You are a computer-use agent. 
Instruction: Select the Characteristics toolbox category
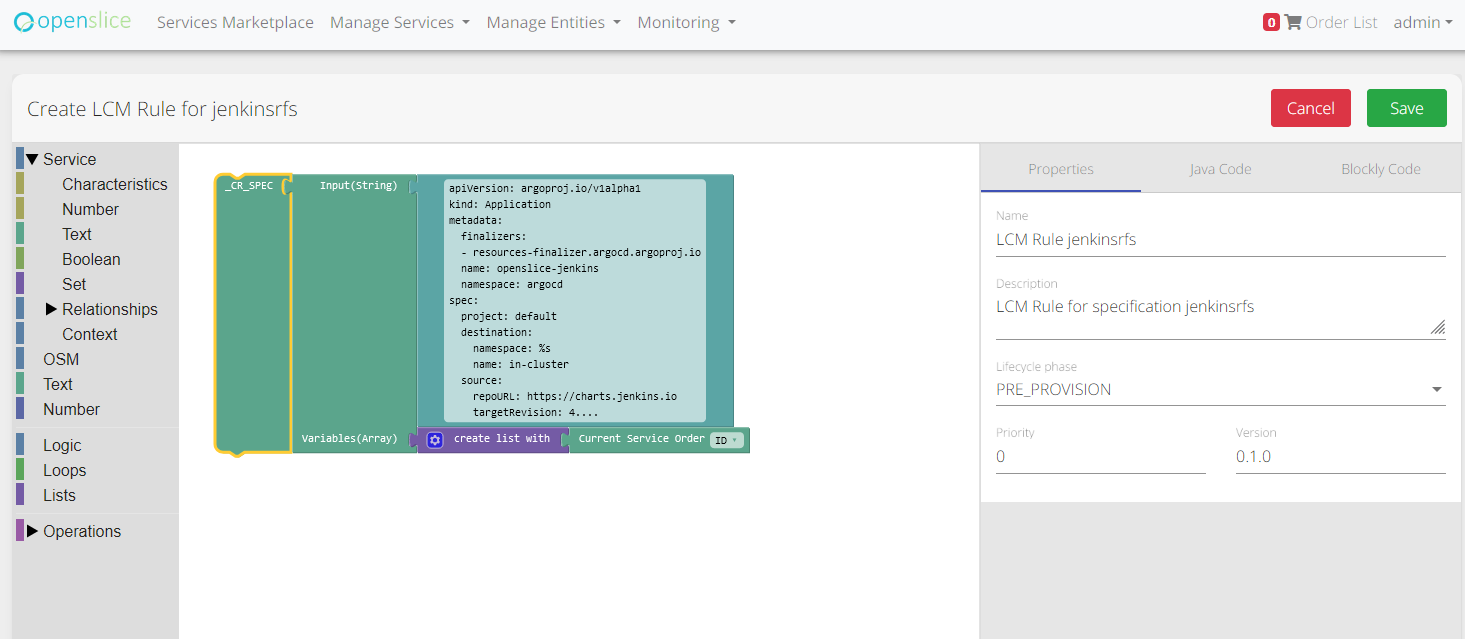[114, 184]
